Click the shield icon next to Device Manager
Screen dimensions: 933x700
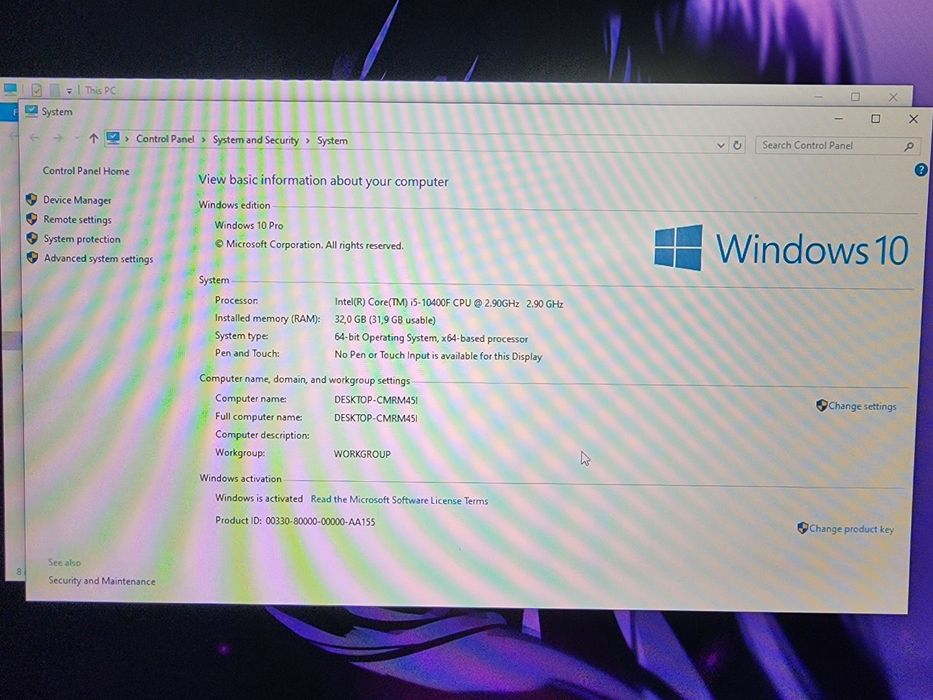coord(32,199)
